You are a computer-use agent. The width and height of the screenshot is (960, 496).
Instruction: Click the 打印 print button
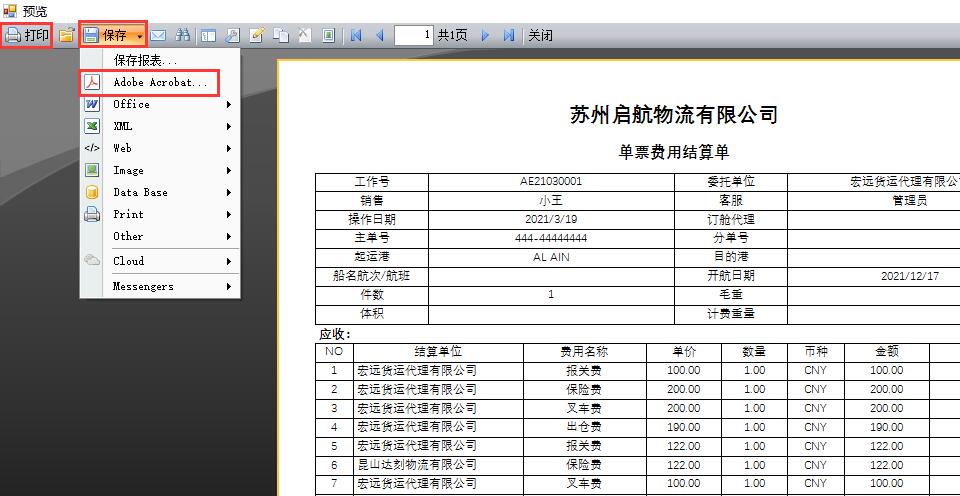coord(27,36)
